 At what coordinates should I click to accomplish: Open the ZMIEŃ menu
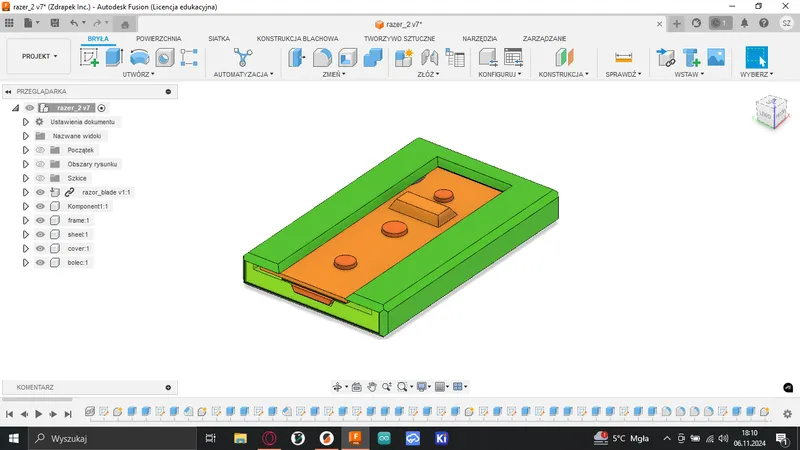point(334,74)
